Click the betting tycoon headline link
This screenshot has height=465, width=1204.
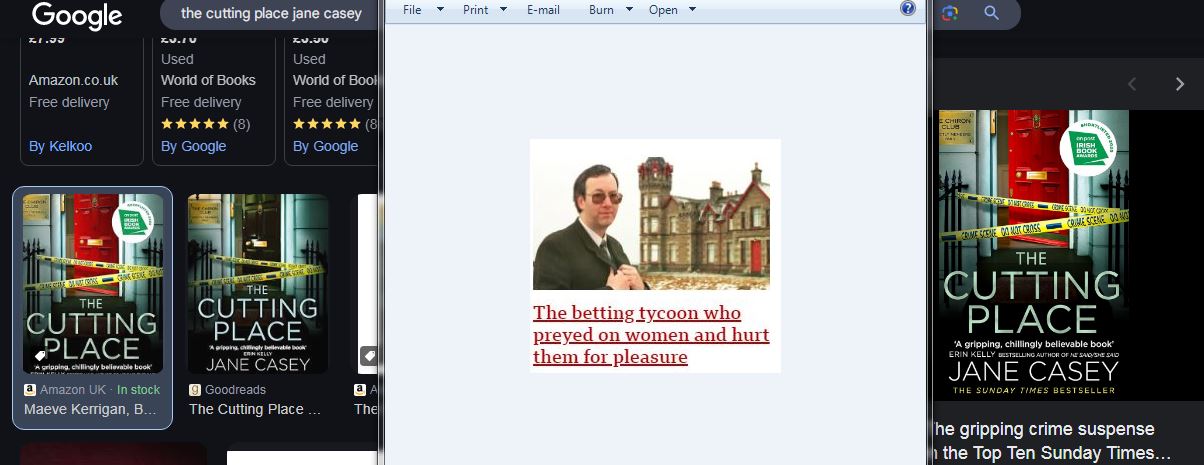(x=651, y=335)
